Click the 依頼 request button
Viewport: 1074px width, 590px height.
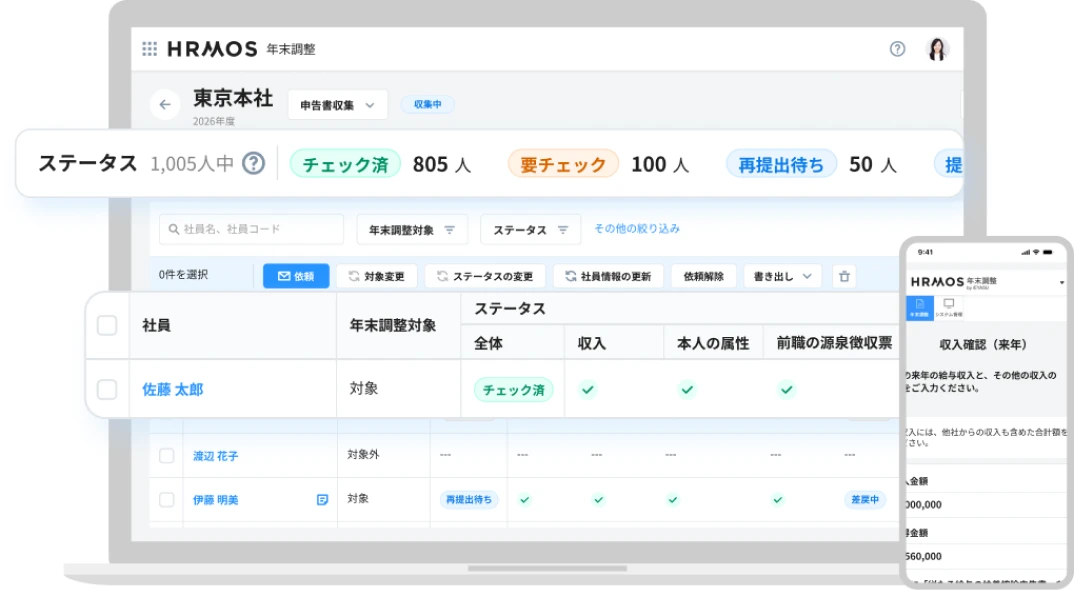click(x=296, y=276)
